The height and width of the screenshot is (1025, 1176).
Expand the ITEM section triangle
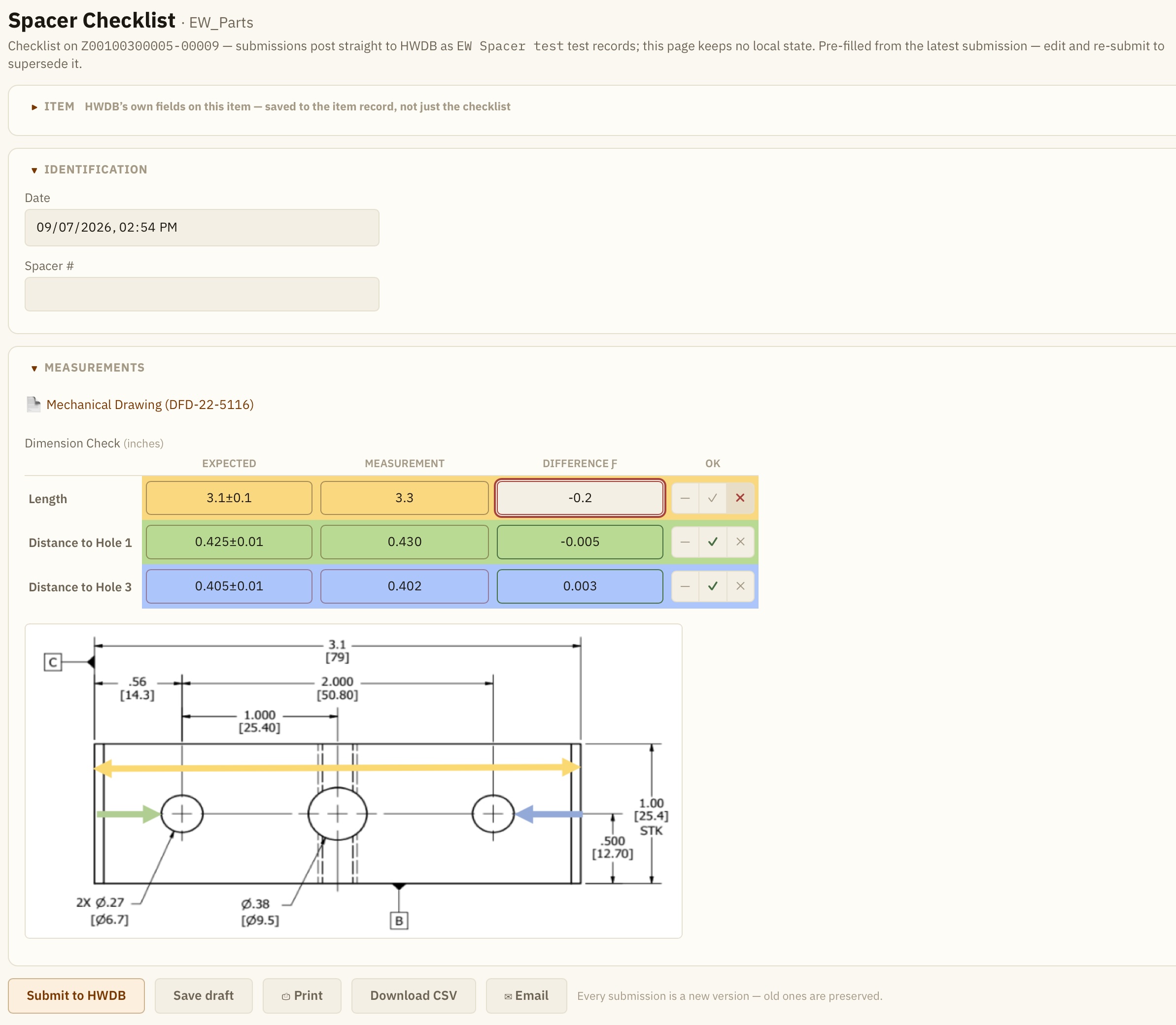[35, 107]
